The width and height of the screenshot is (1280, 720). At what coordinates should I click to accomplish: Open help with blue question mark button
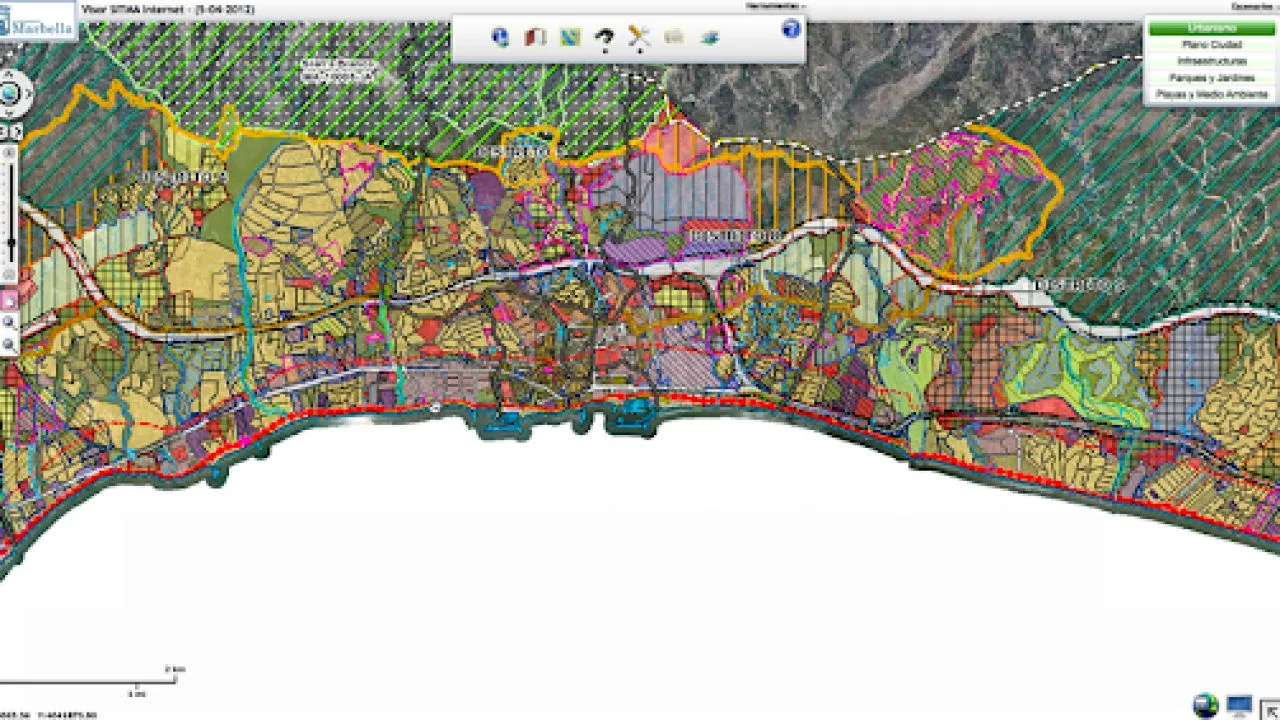click(791, 29)
